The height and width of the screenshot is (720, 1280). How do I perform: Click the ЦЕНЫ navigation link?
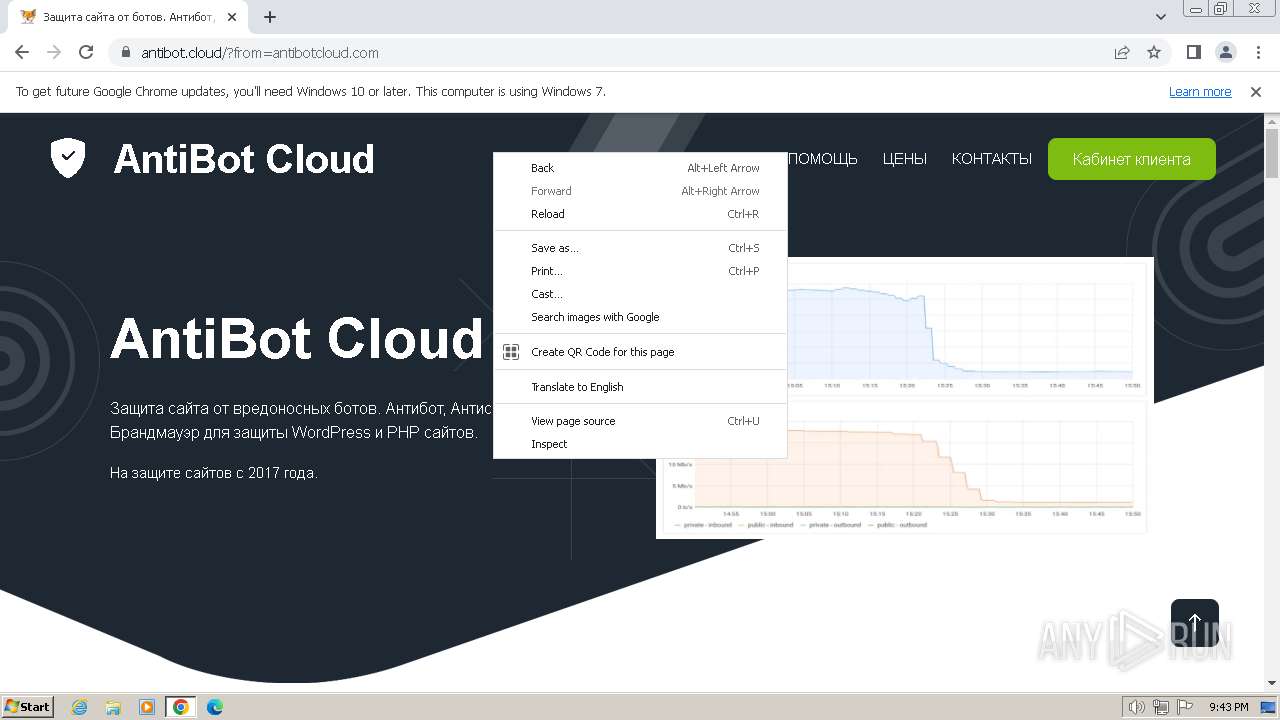coord(904,159)
